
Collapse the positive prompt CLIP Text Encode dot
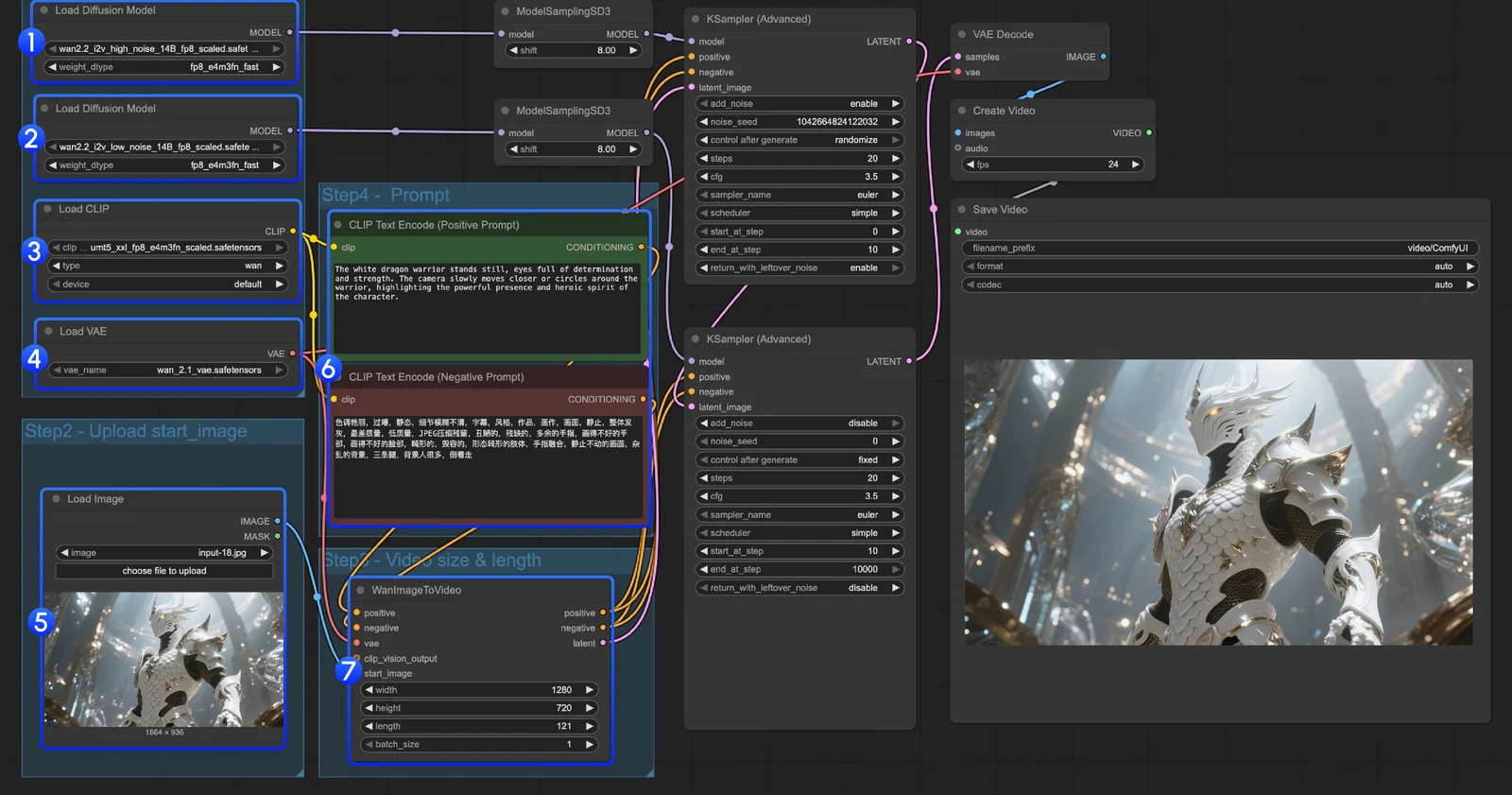(337, 225)
